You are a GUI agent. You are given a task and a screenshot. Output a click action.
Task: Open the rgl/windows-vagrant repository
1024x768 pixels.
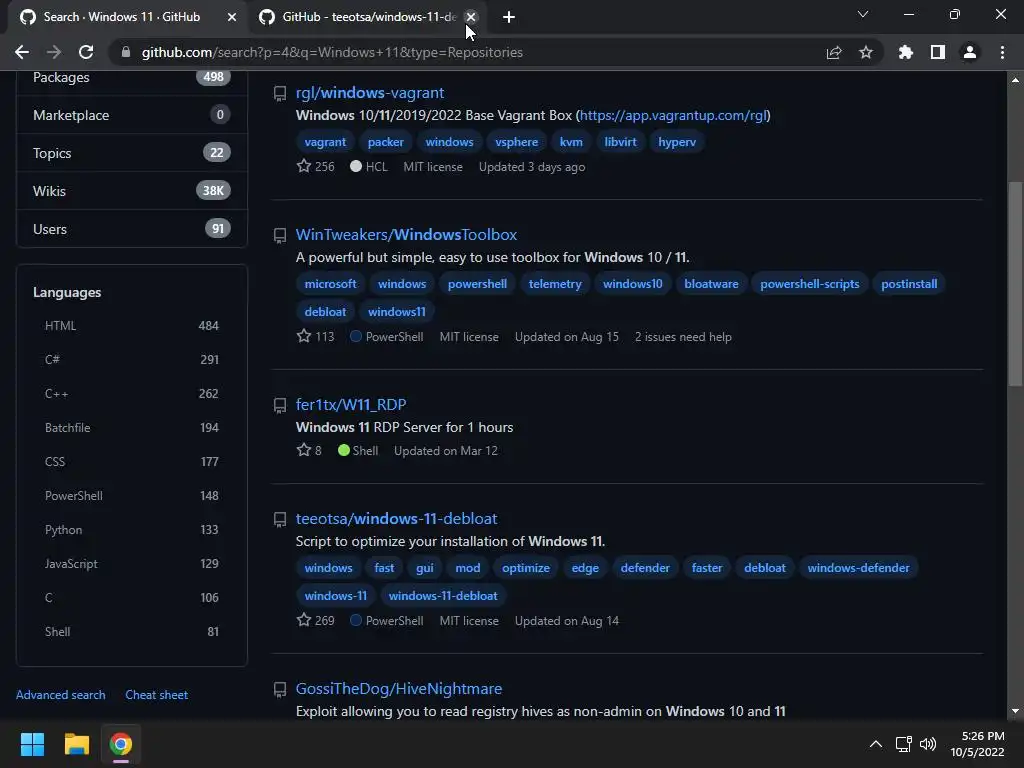370,93
